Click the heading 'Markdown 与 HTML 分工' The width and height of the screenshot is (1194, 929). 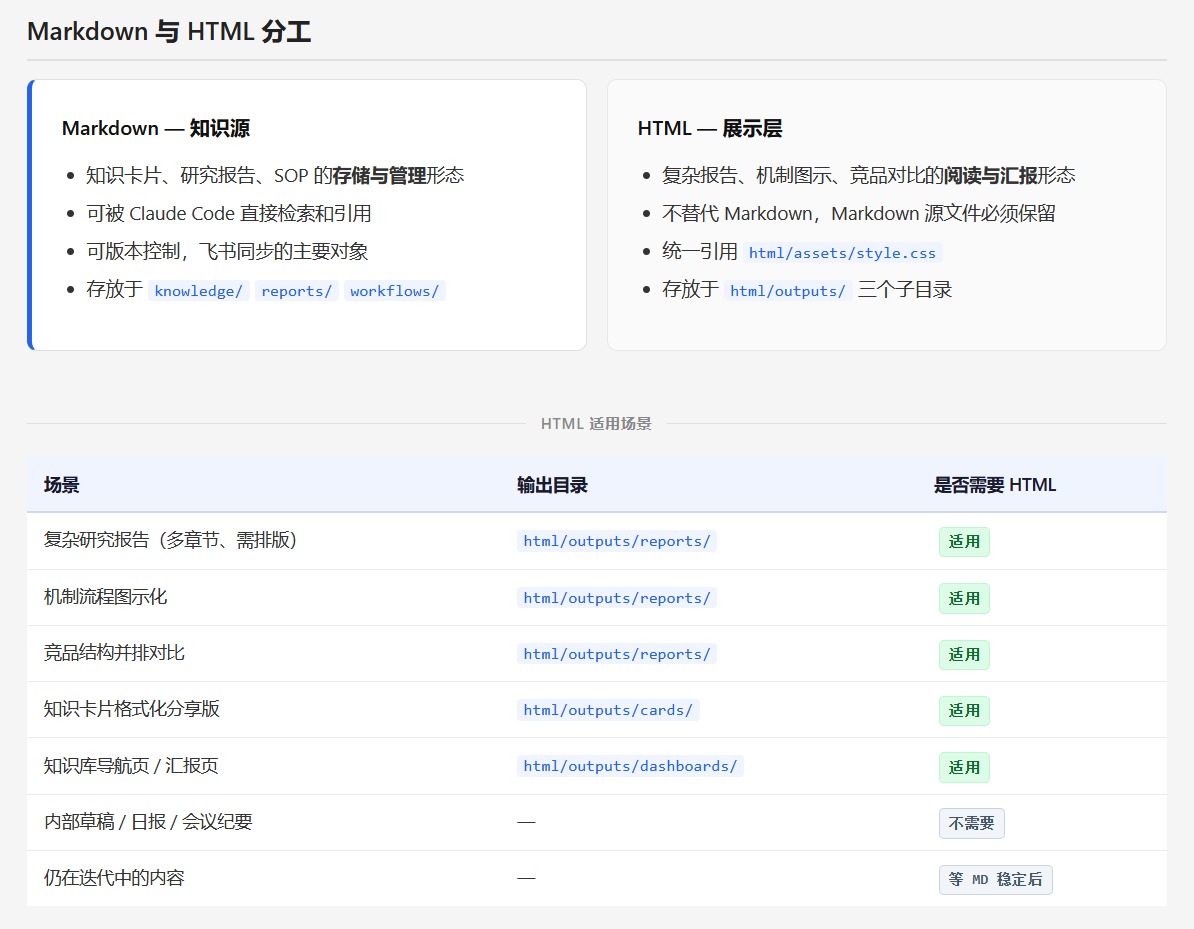(169, 31)
